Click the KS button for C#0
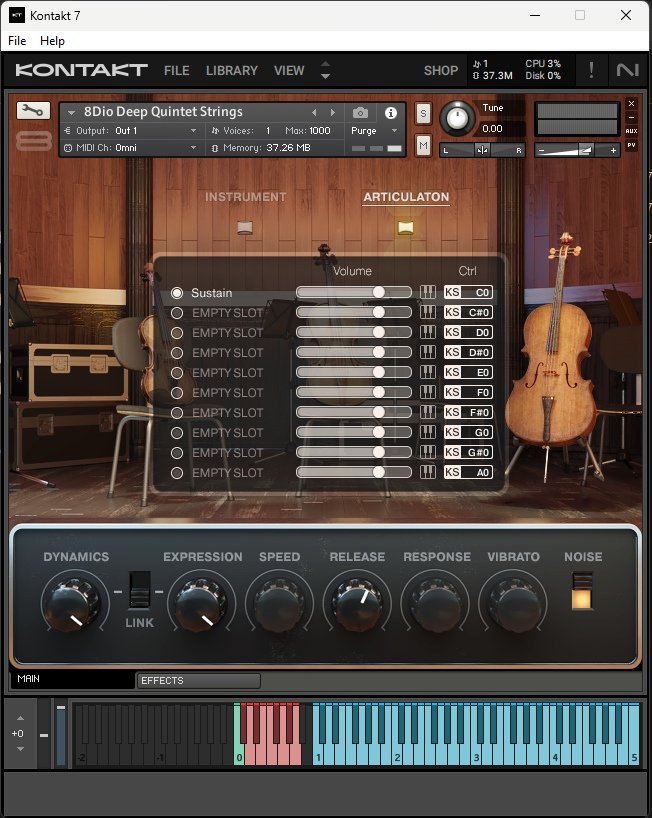This screenshot has width=652, height=818. 452,313
